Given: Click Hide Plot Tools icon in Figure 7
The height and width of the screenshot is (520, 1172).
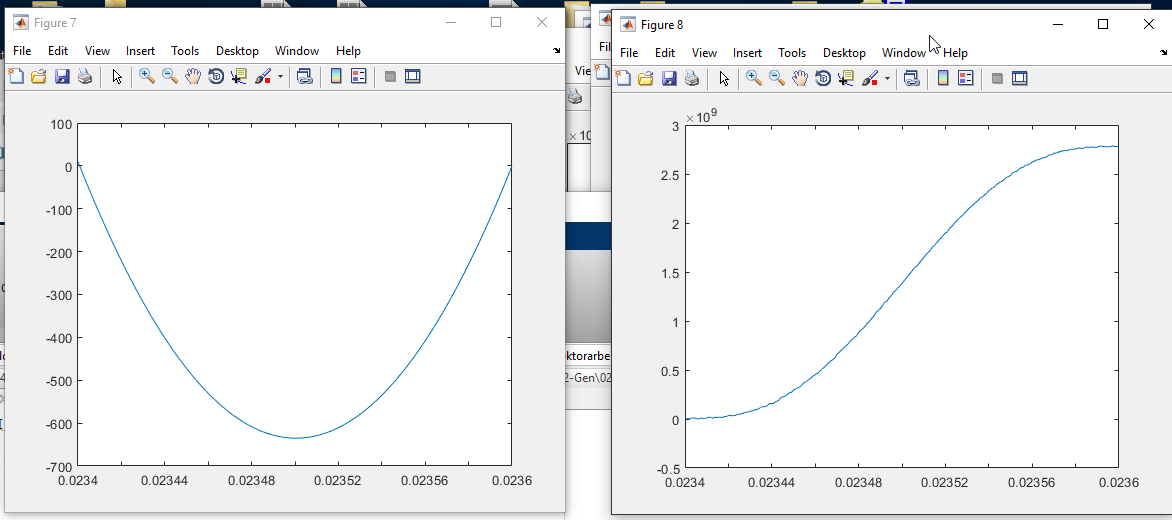Looking at the screenshot, I should point(390,76).
